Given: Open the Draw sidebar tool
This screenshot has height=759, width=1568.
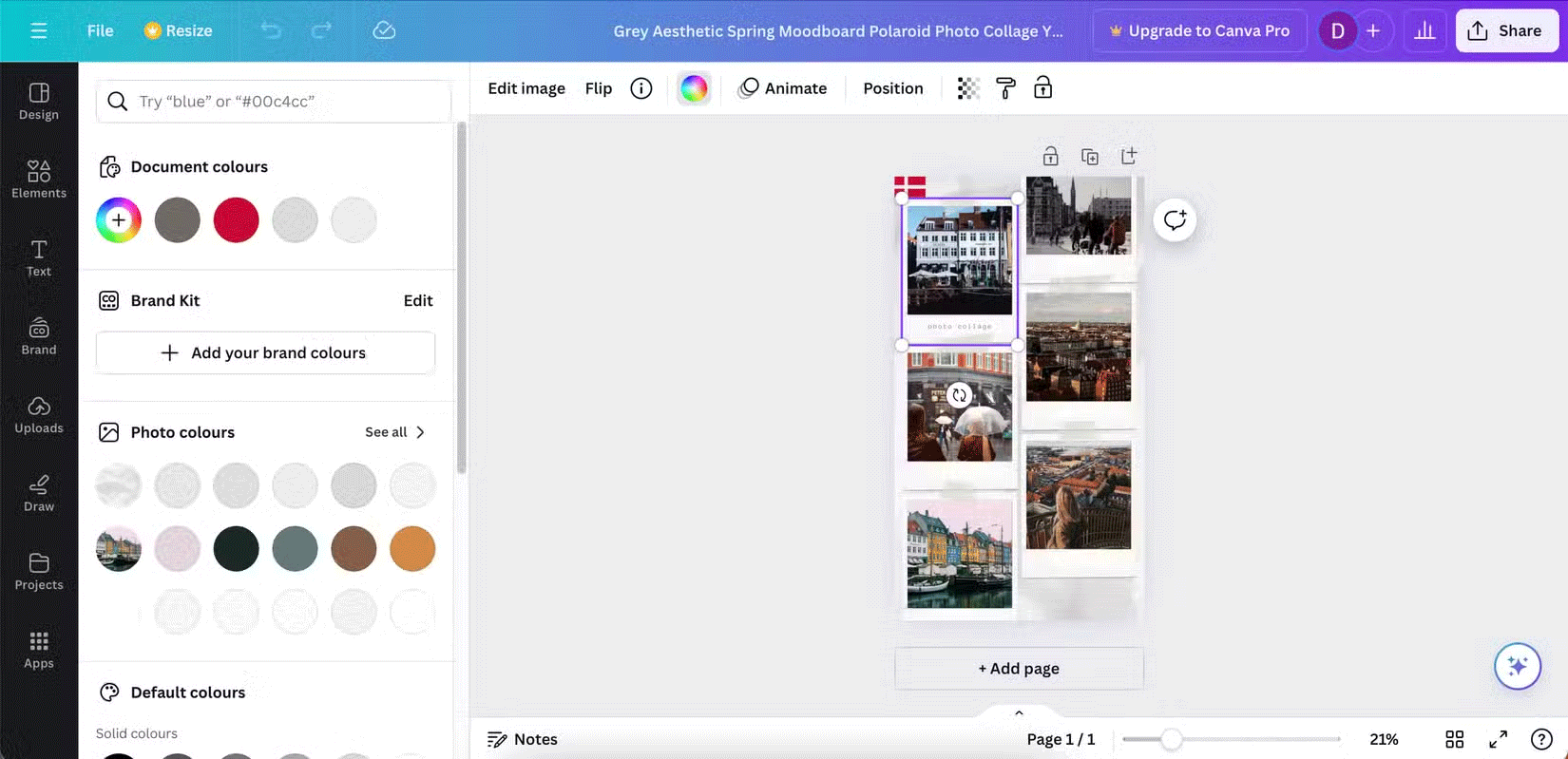Looking at the screenshot, I should [39, 494].
